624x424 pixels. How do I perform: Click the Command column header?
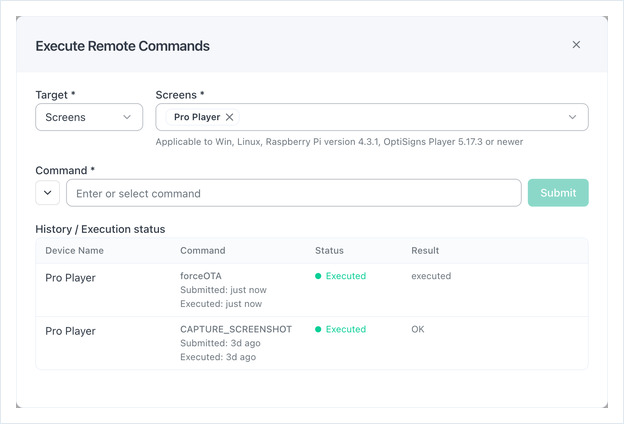(x=203, y=250)
